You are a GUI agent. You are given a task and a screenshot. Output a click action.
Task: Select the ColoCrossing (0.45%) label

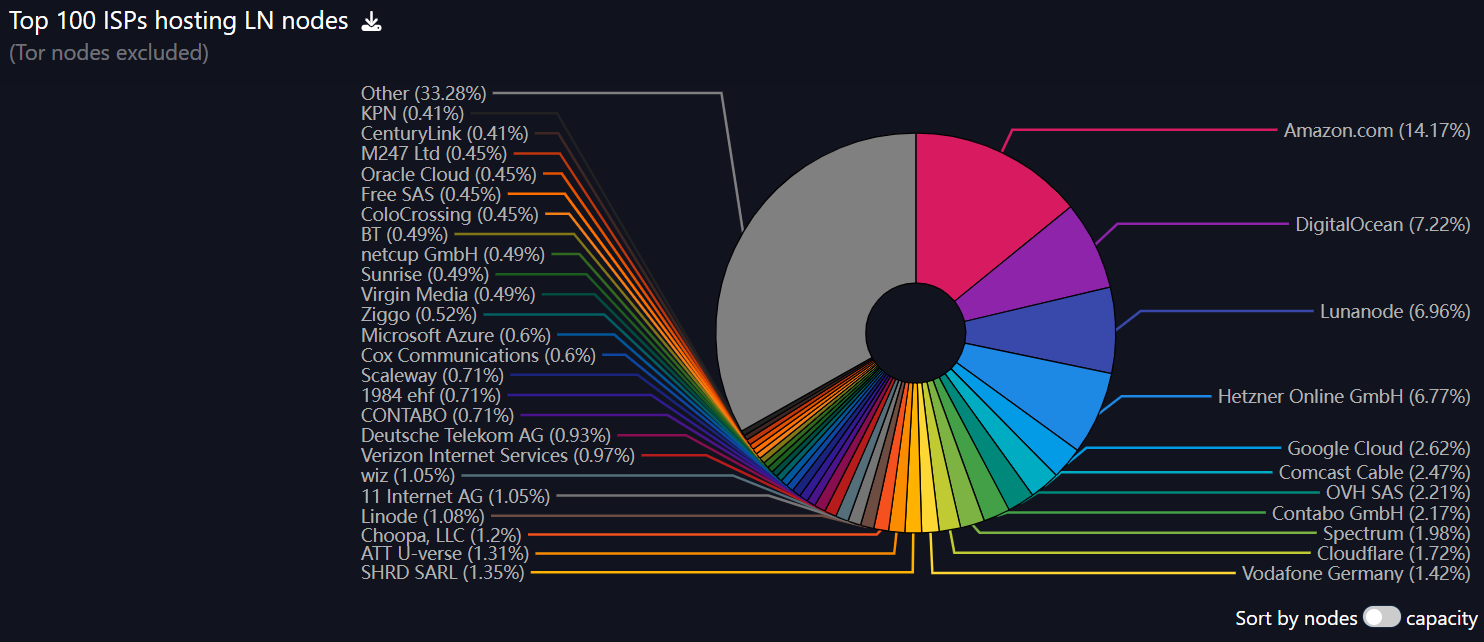coord(450,214)
